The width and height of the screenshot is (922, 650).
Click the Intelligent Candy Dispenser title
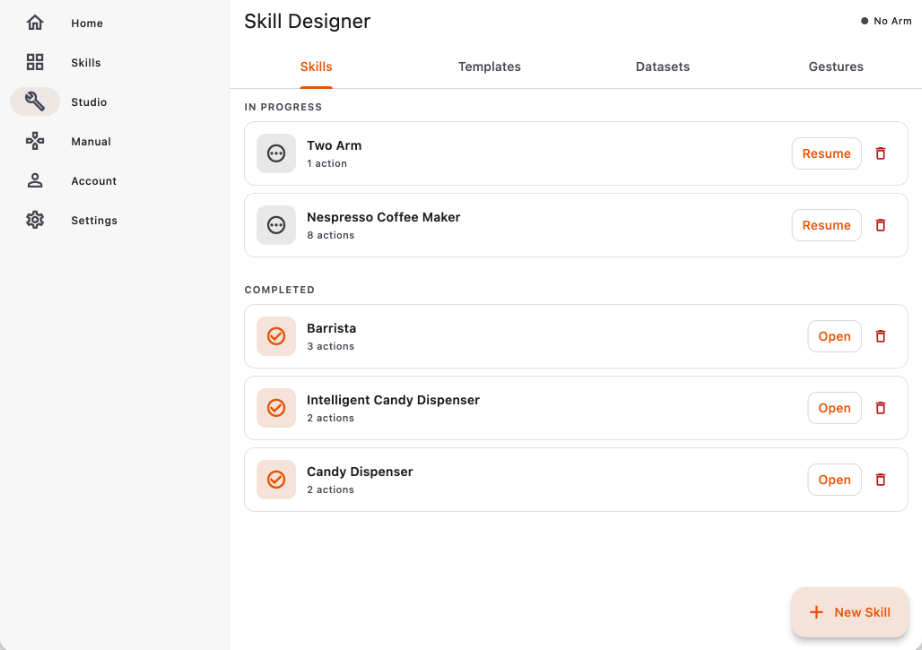coord(393,400)
